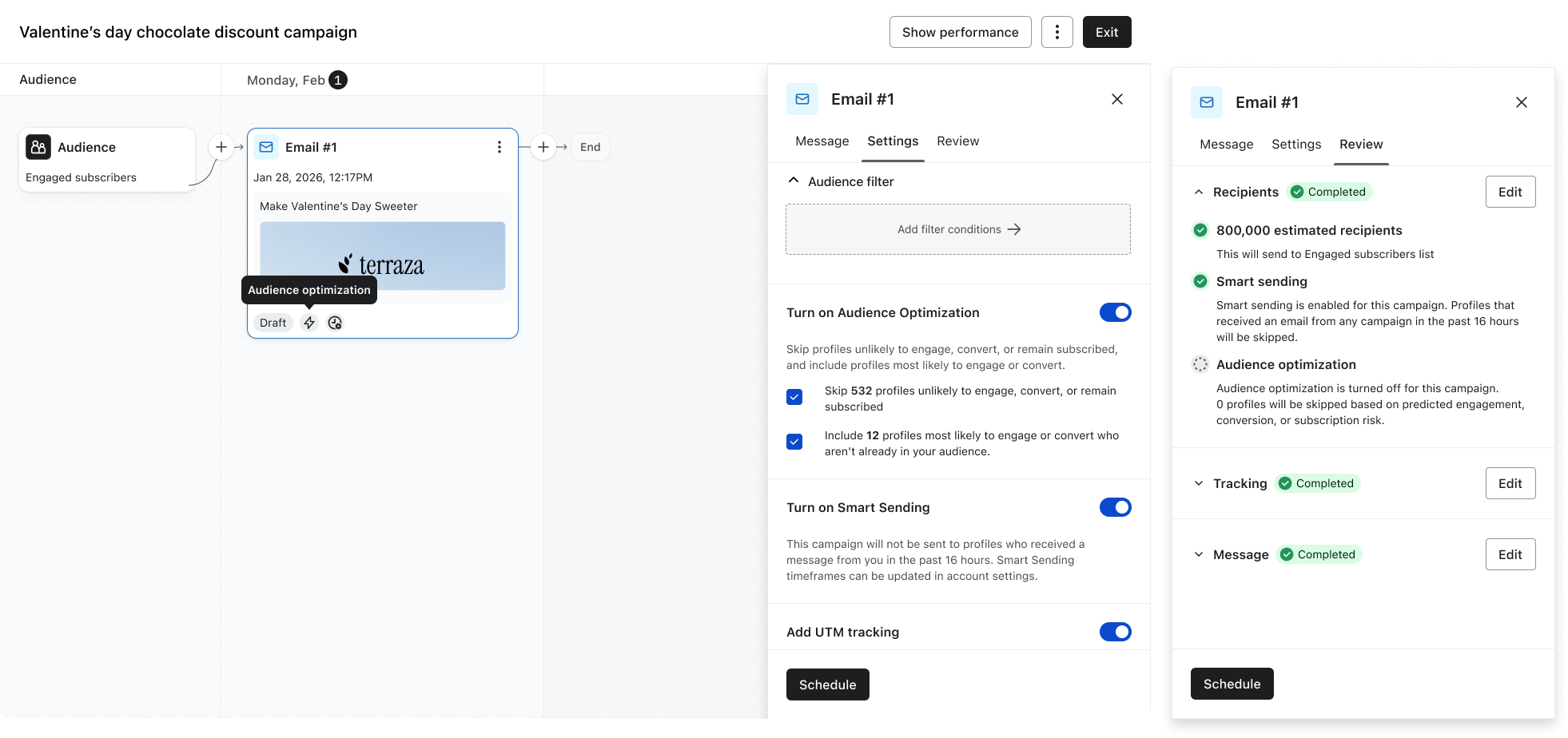Screen dimensions: 1568x738
Task: Open the three-dot menu on Email #1 card
Action: [499, 147]
